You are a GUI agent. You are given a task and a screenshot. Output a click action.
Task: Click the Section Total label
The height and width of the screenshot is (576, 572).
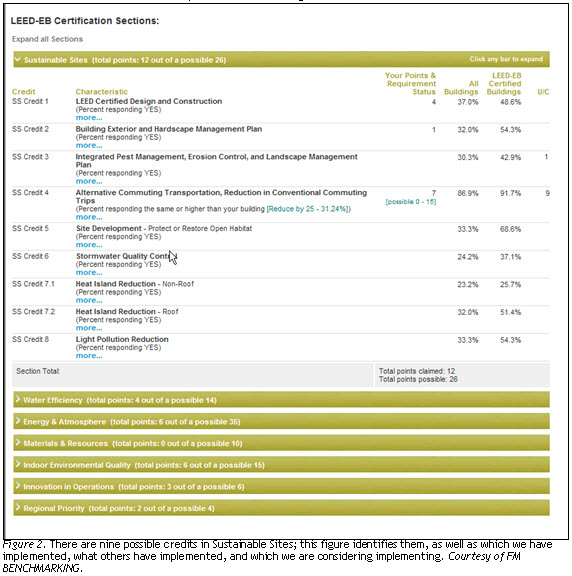pos(38,371)
